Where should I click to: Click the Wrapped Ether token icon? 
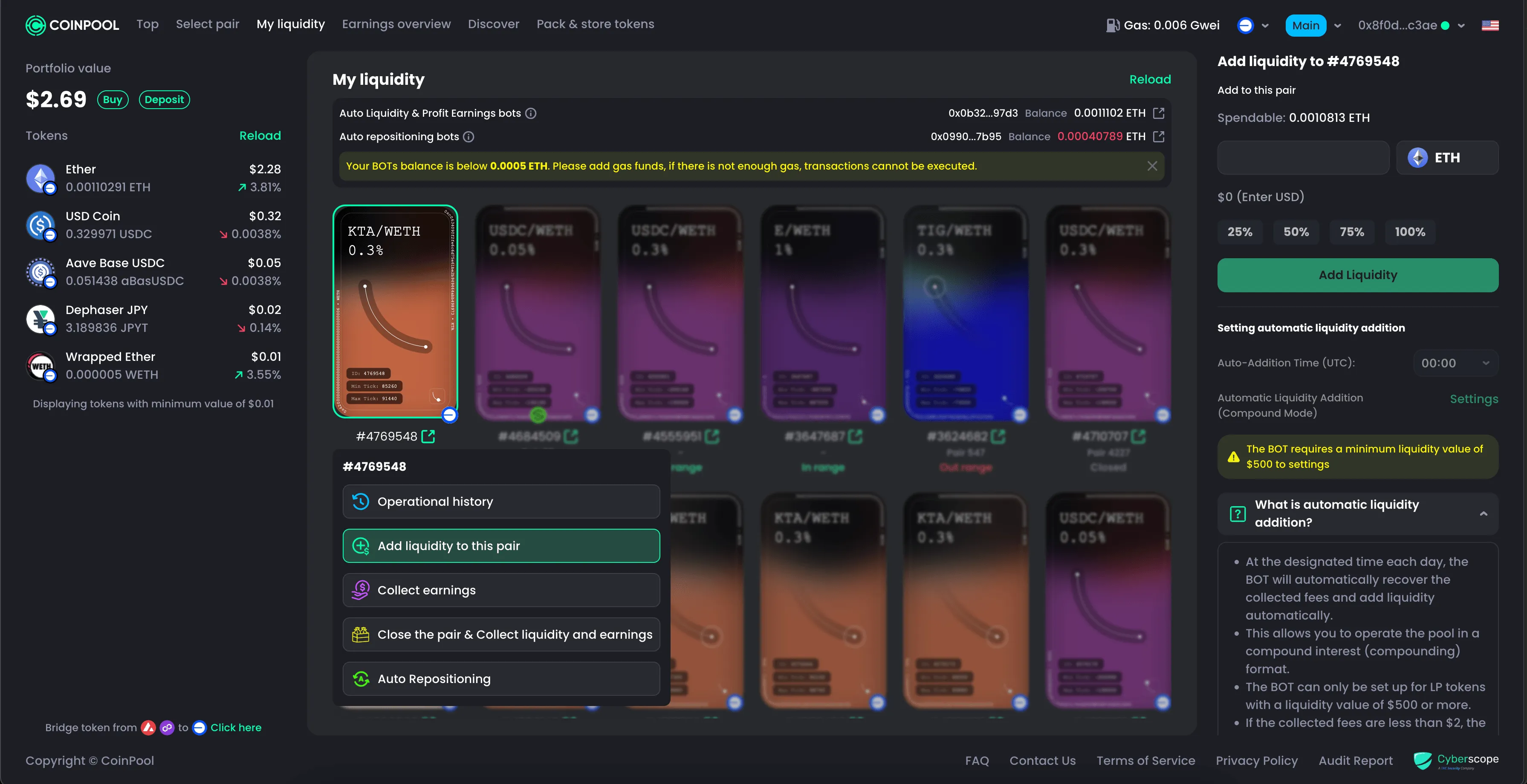(41, 366)
